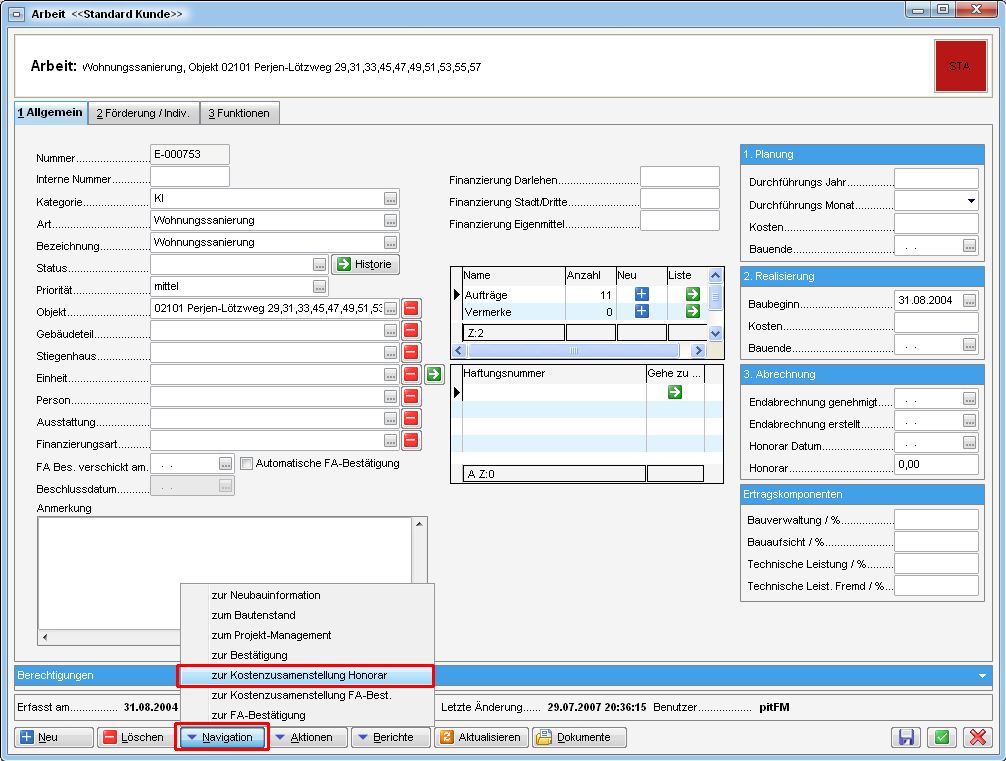Enable Automatische FA-Bestätigung checkbox
The image size is (1006, 761).
(247, 463)
